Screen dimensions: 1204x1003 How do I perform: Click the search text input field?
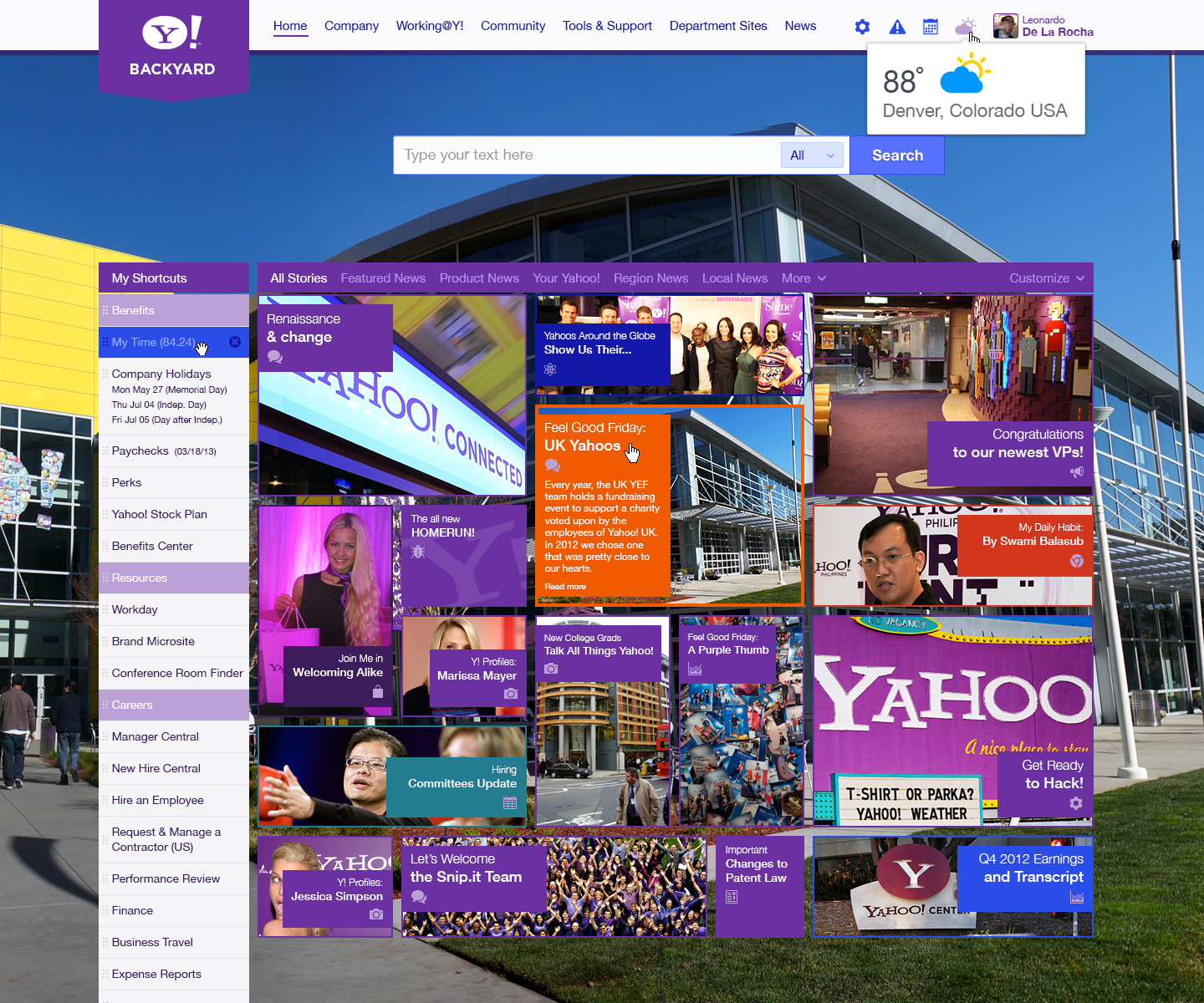[585, 155]
